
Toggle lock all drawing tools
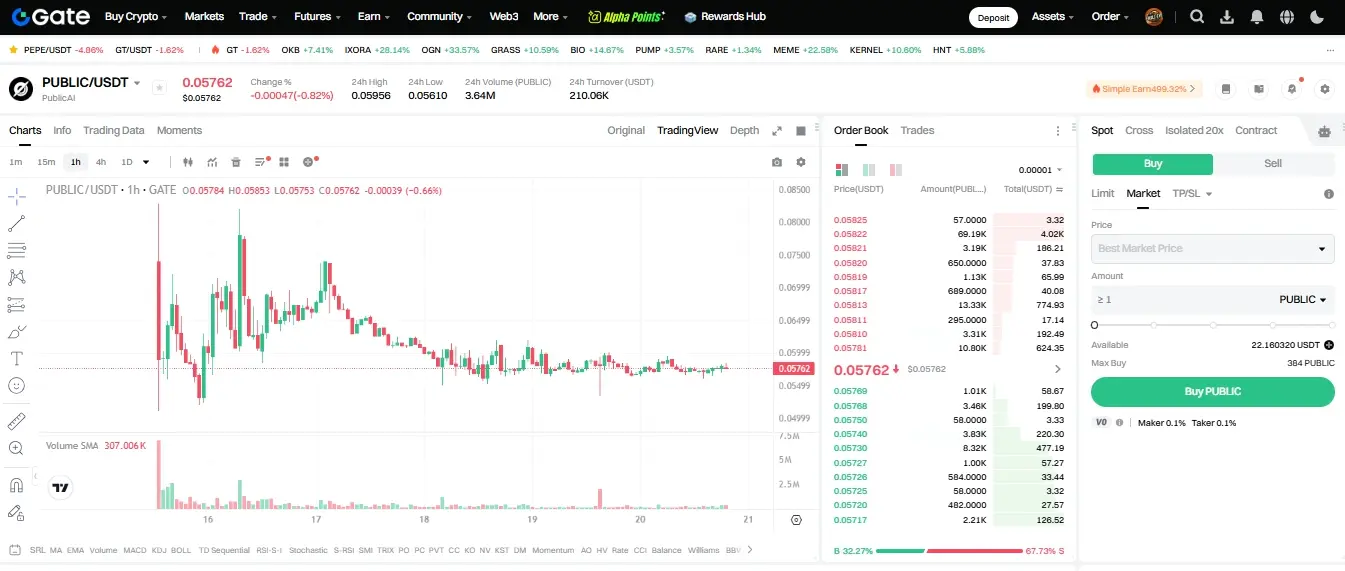click(x=16, y=512)
